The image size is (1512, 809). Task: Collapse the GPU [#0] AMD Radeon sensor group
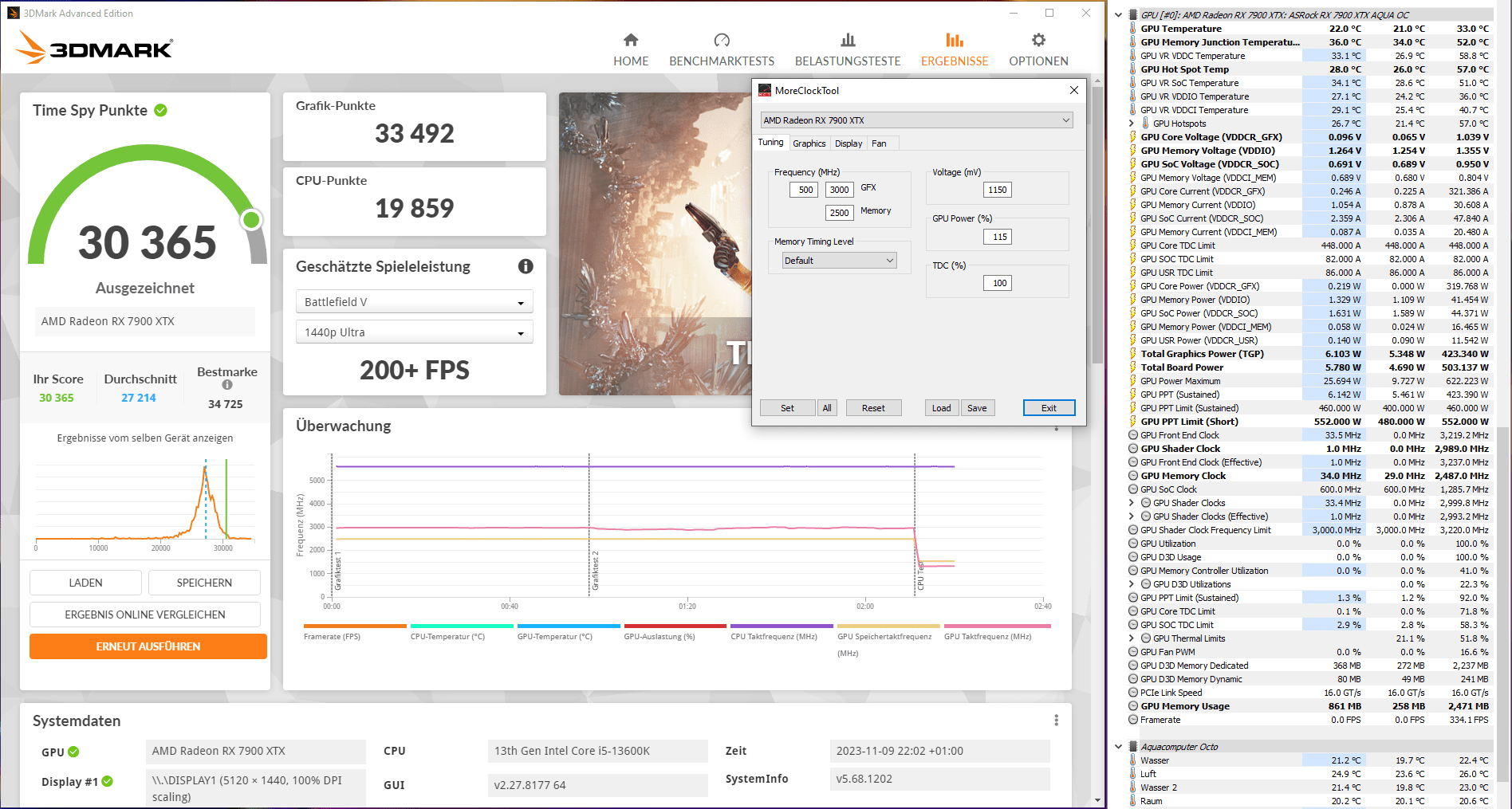pos(1118,15)
